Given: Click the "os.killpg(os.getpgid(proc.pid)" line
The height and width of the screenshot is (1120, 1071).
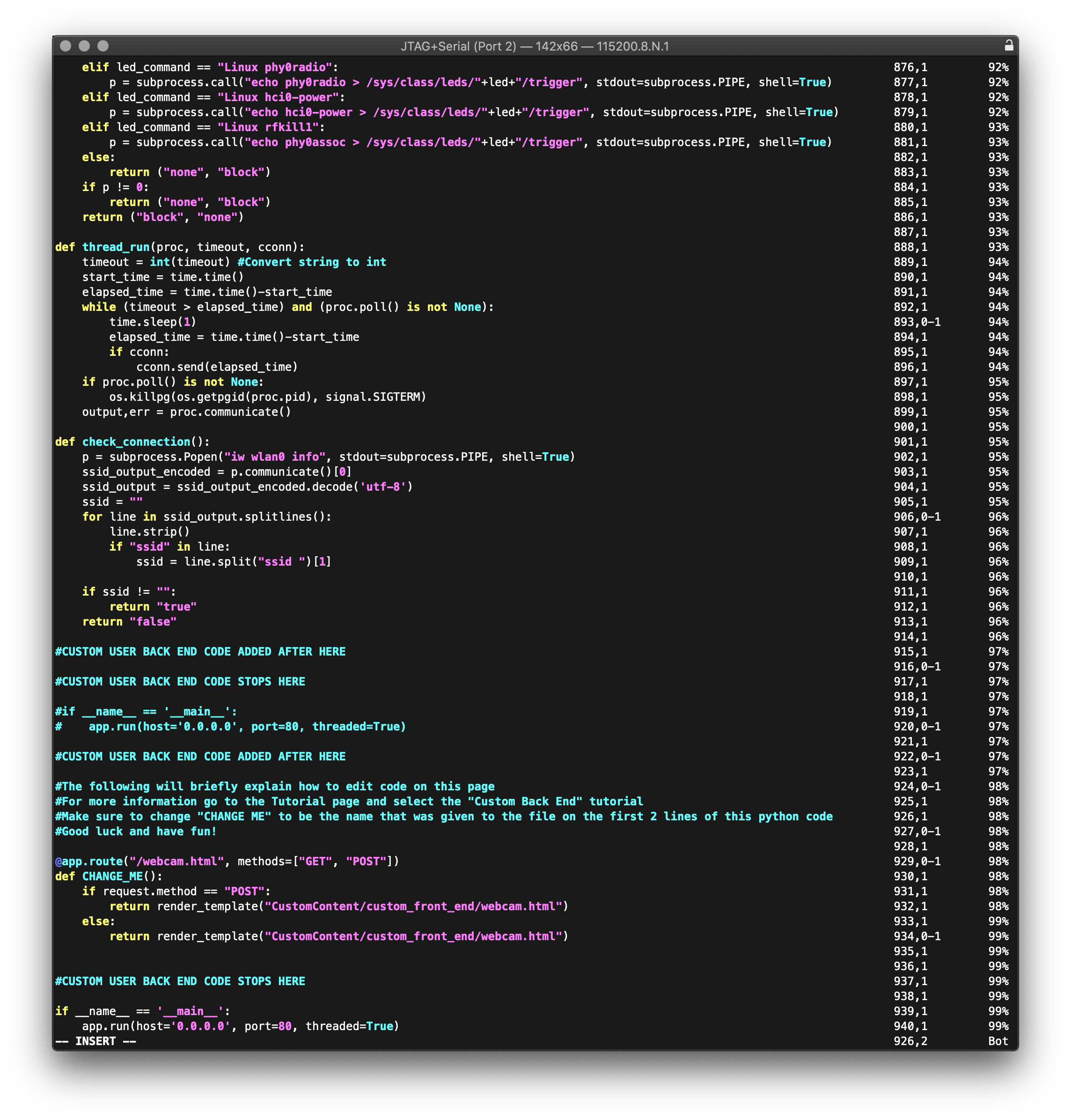Looking at the screenshot, I should [268, 397].
